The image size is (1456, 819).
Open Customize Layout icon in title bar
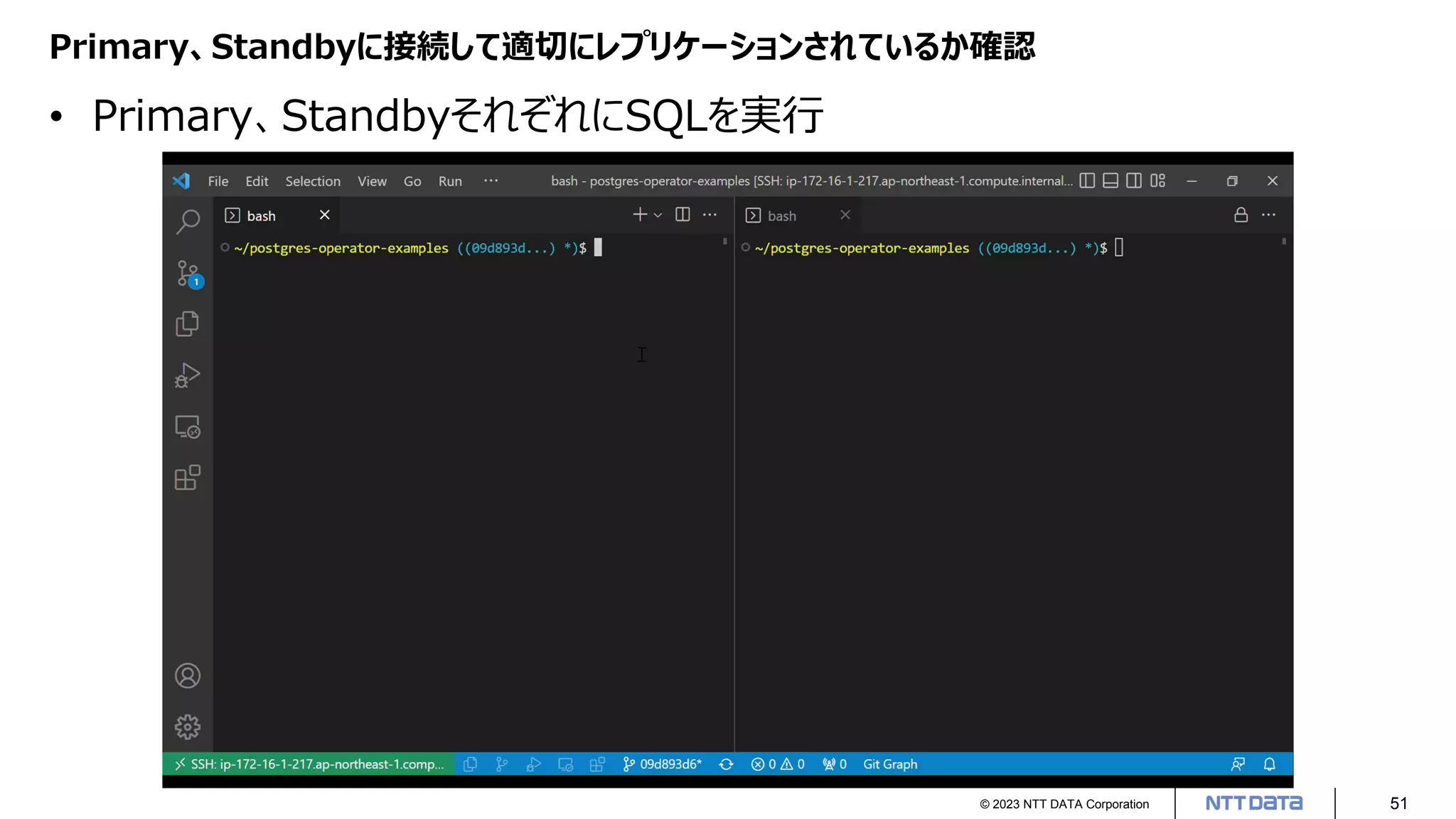tap(1158, 181)
